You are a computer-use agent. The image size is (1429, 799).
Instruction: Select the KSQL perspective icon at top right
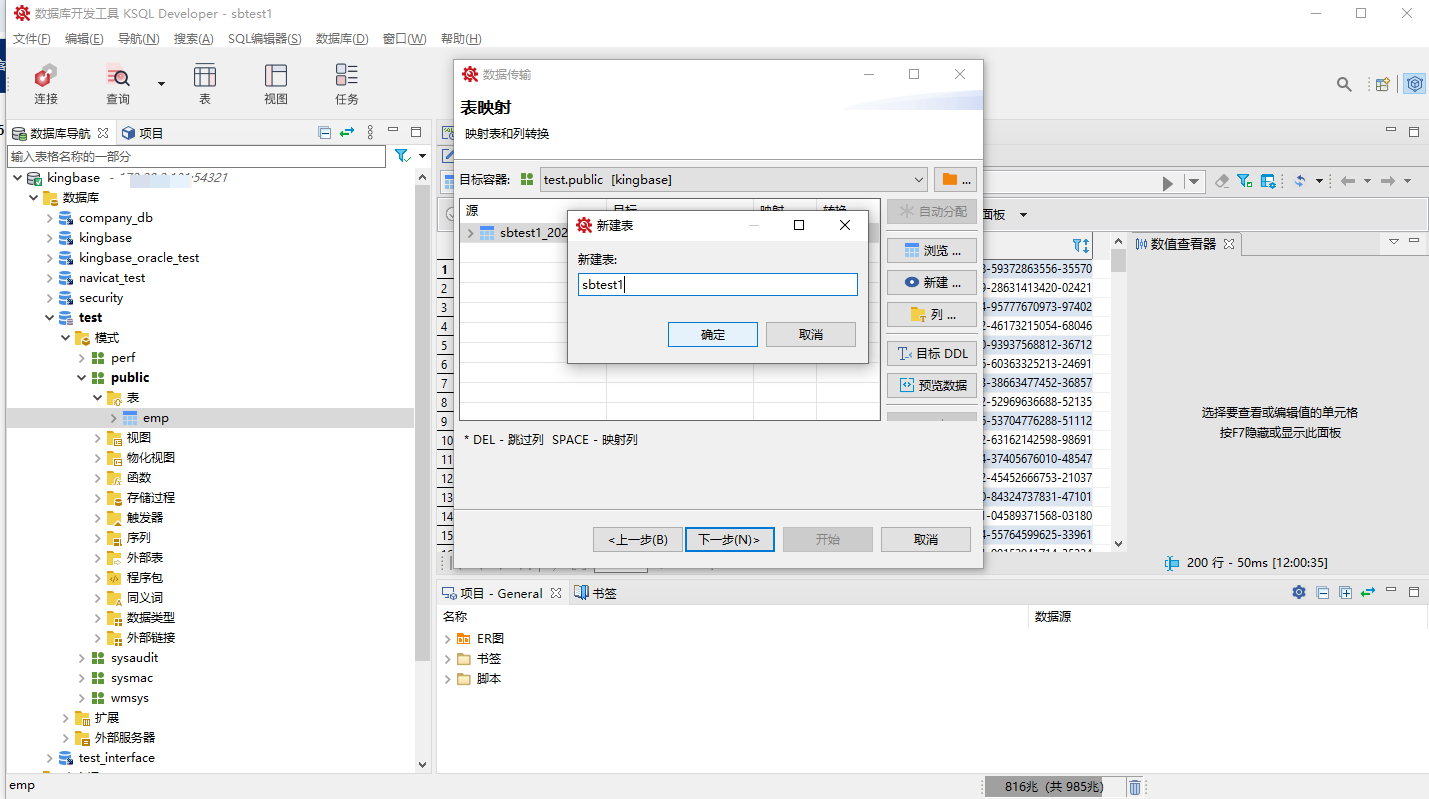[1414, 84]
